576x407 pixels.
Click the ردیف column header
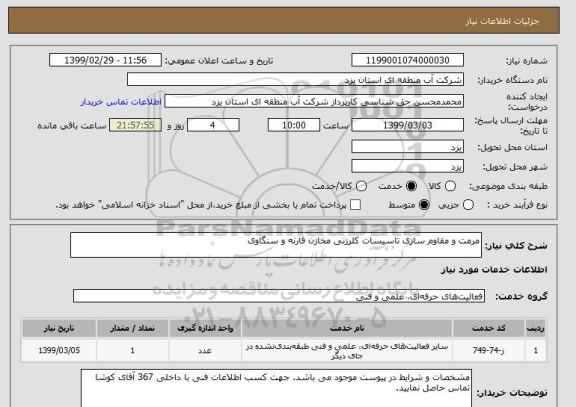[x=536, y=328]
